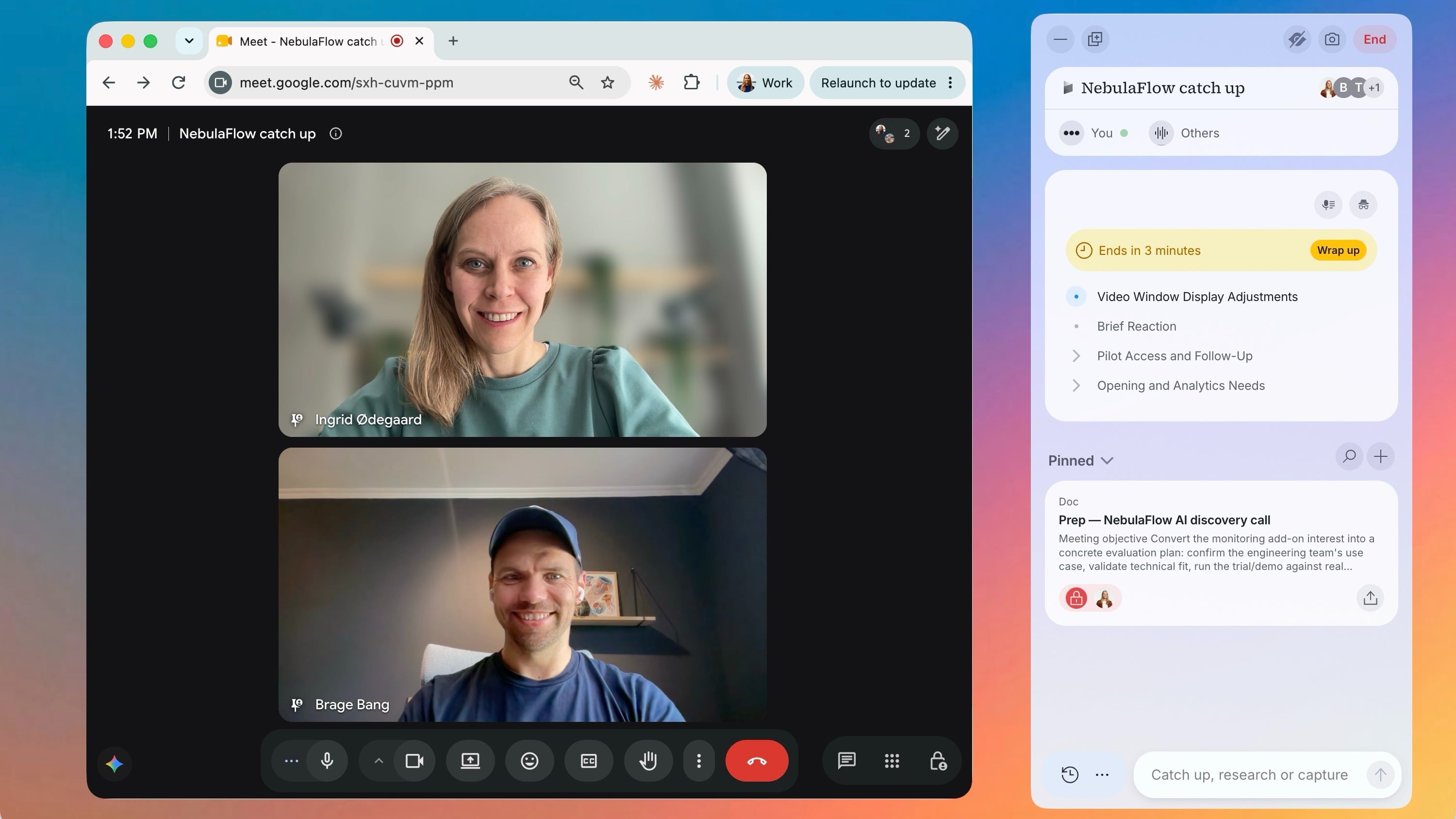Click the Gemini sparkle icon

click(x=114, y=764)
